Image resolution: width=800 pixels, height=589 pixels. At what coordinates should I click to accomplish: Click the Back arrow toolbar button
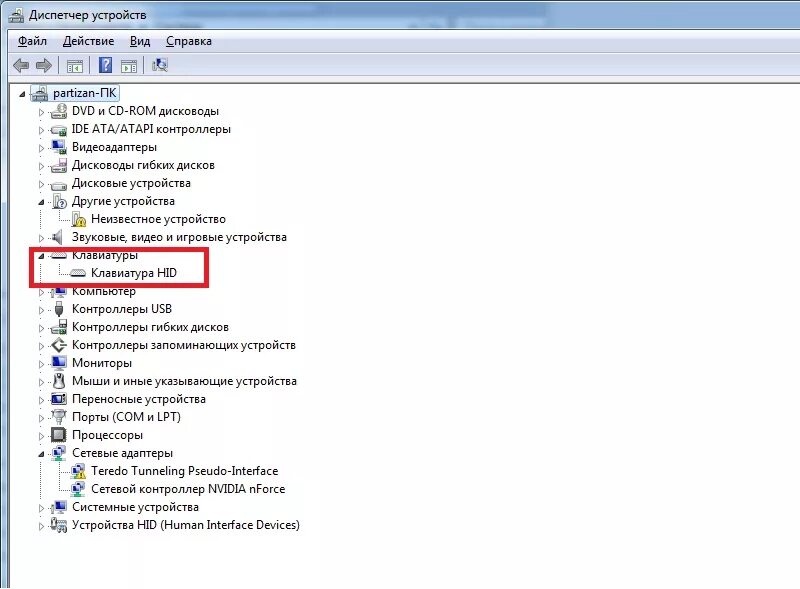[21, 65]
